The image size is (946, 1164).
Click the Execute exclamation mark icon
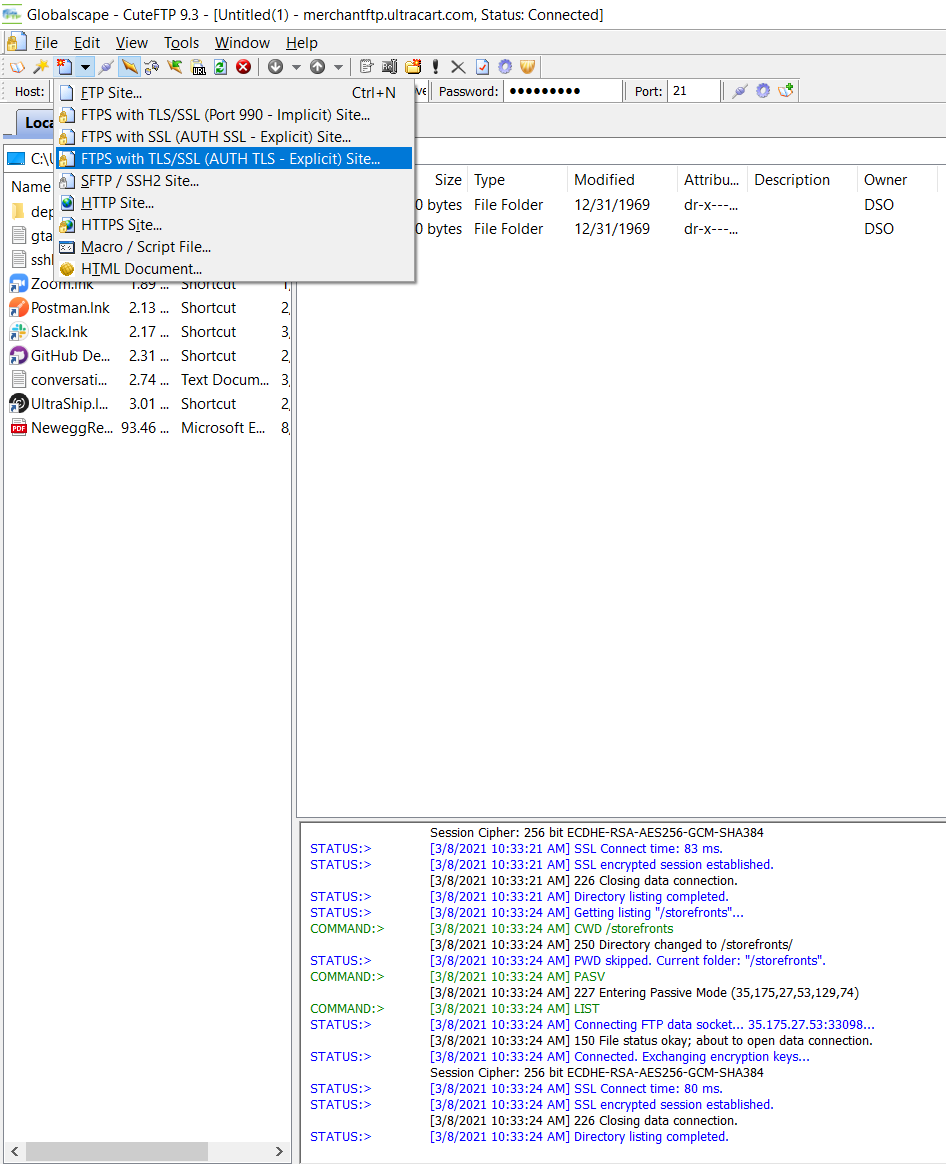point(435,67)
